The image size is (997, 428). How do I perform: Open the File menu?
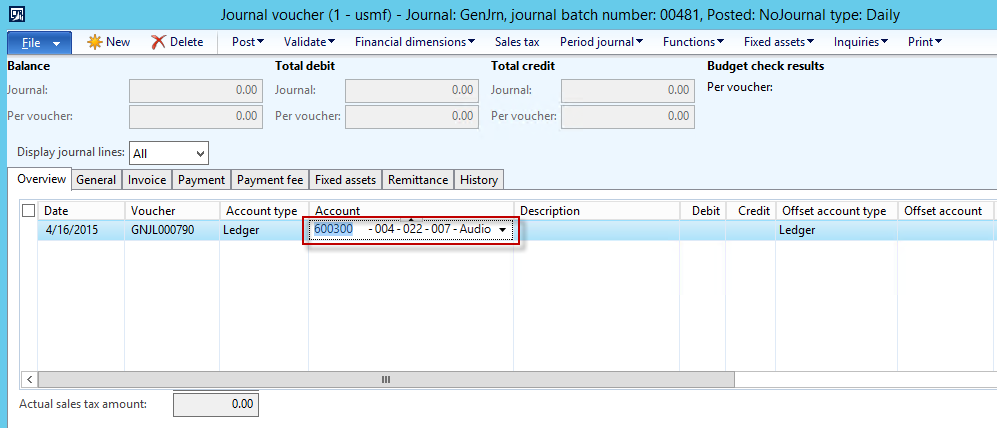[x=40, y=43]
